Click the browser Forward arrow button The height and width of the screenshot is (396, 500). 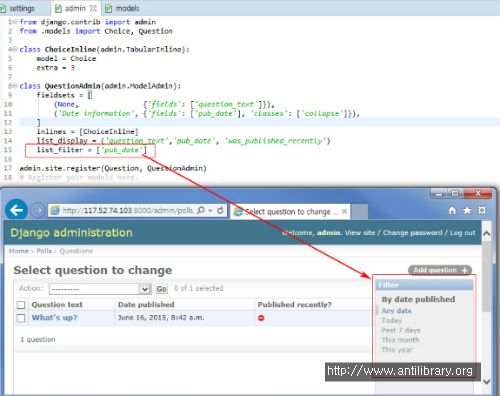click(x=37, y=210)
